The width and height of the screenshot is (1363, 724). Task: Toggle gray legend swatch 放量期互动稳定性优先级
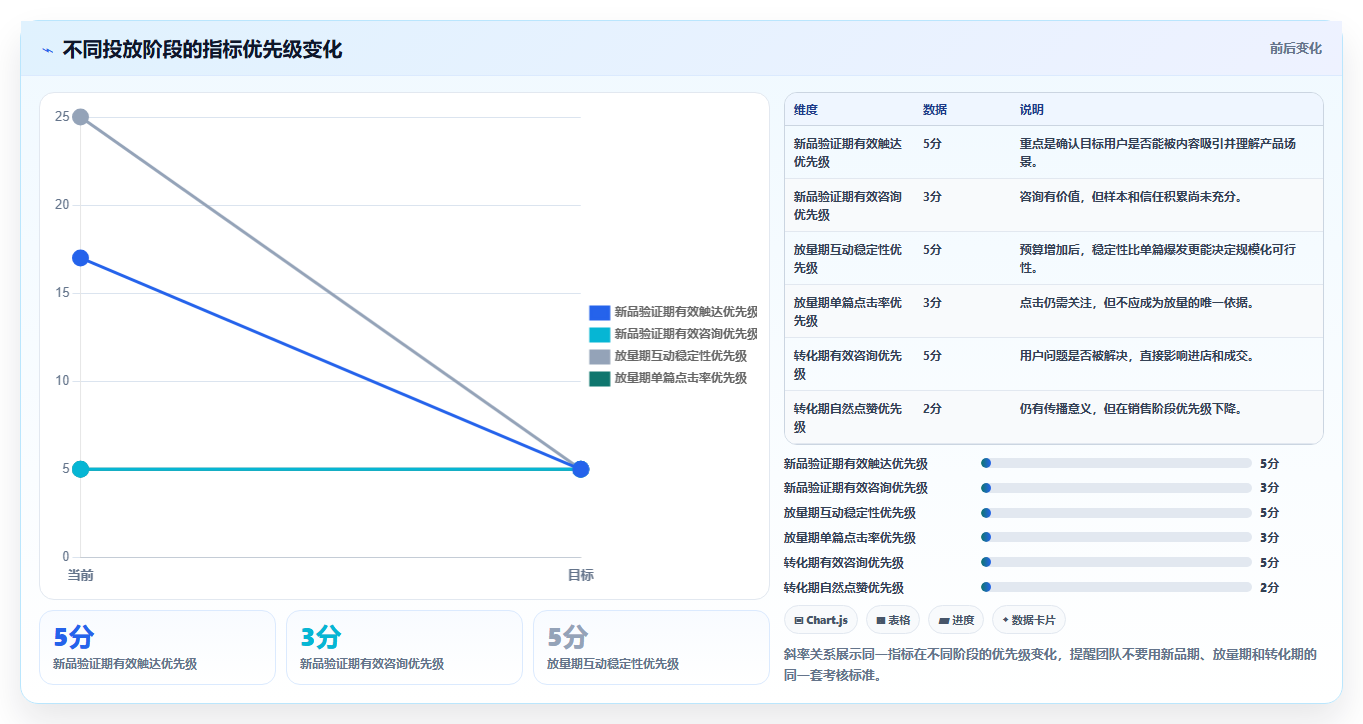tap(599, 356)
